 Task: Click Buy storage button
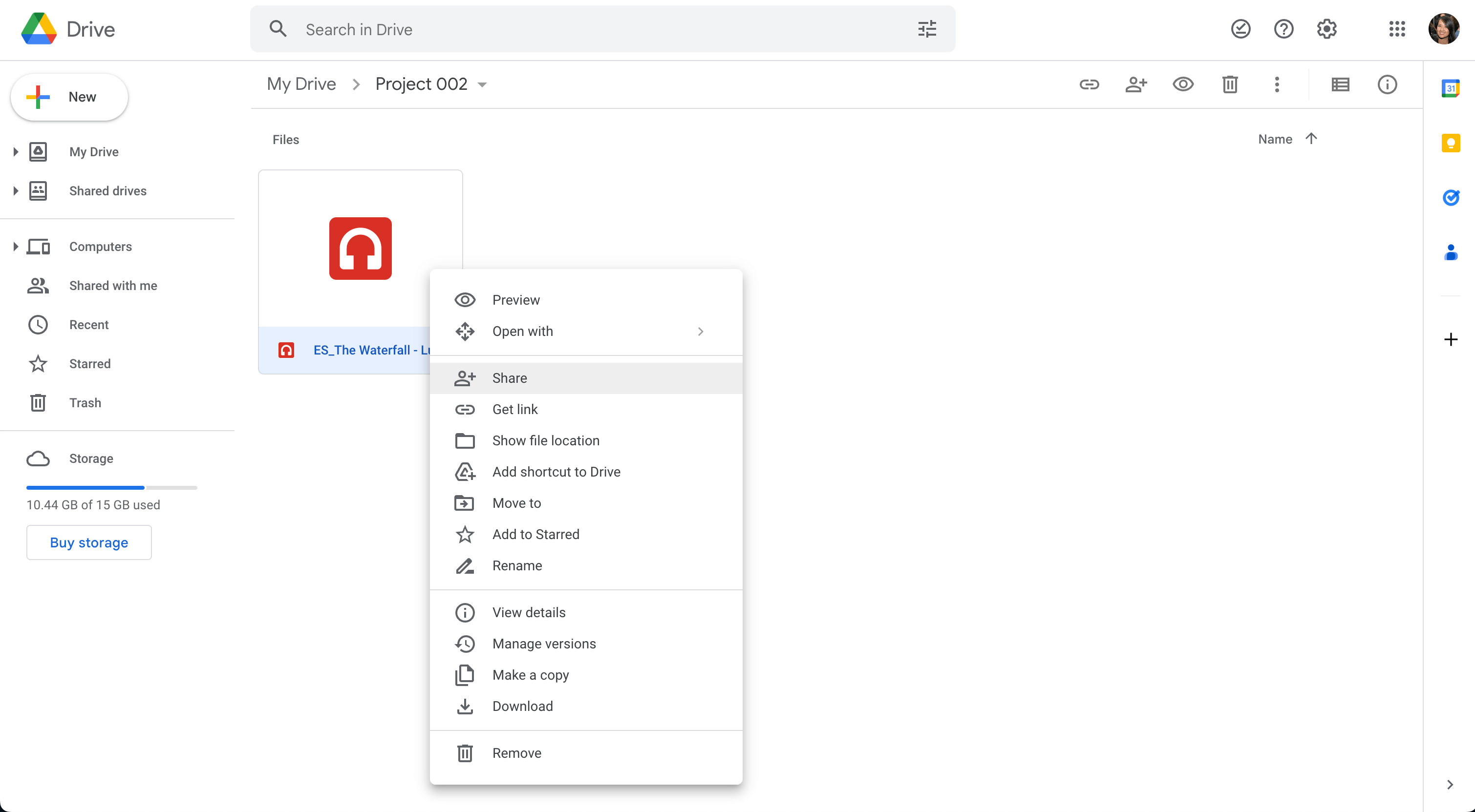tap(89, 542)
